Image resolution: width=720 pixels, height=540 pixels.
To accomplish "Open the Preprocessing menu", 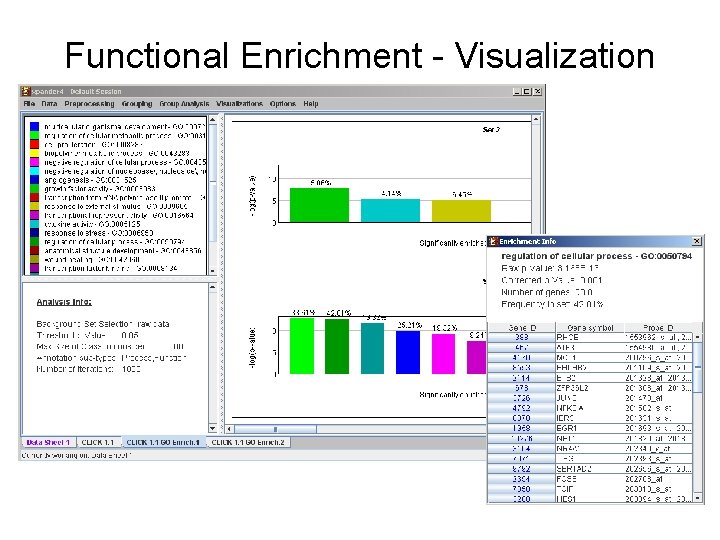I will 89,104.
